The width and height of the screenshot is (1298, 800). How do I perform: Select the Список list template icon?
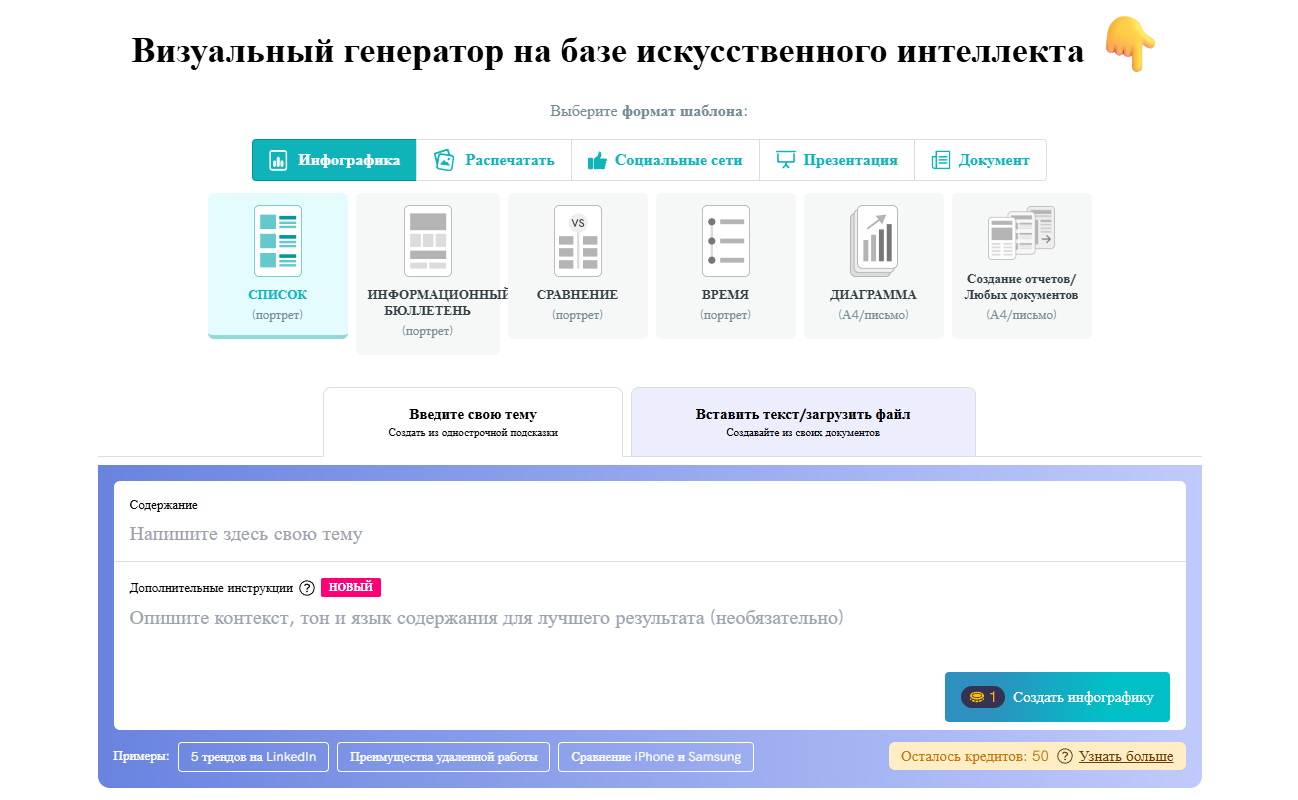click(278, 241)
